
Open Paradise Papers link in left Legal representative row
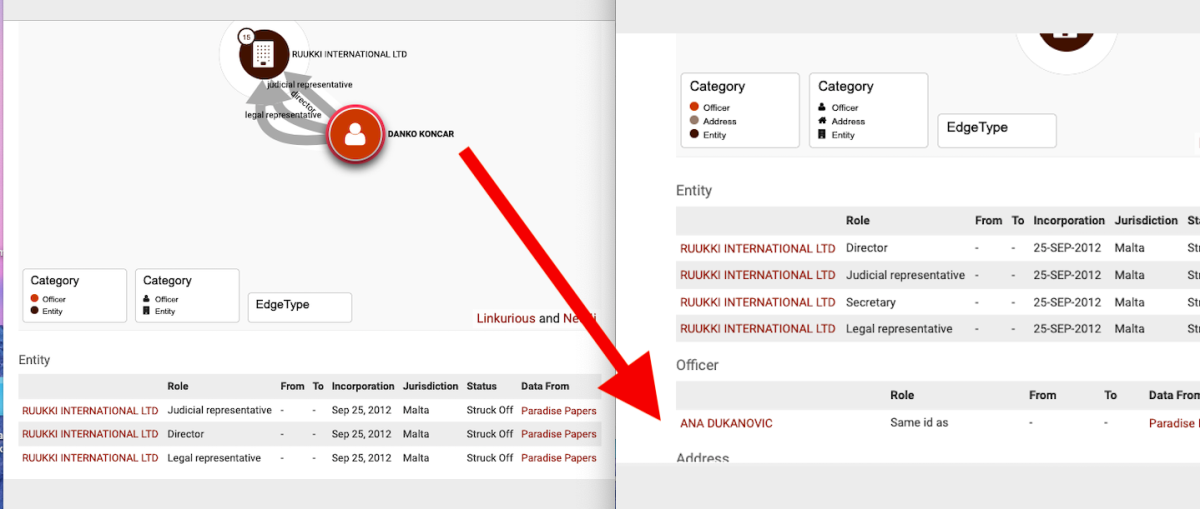point(559,458)
